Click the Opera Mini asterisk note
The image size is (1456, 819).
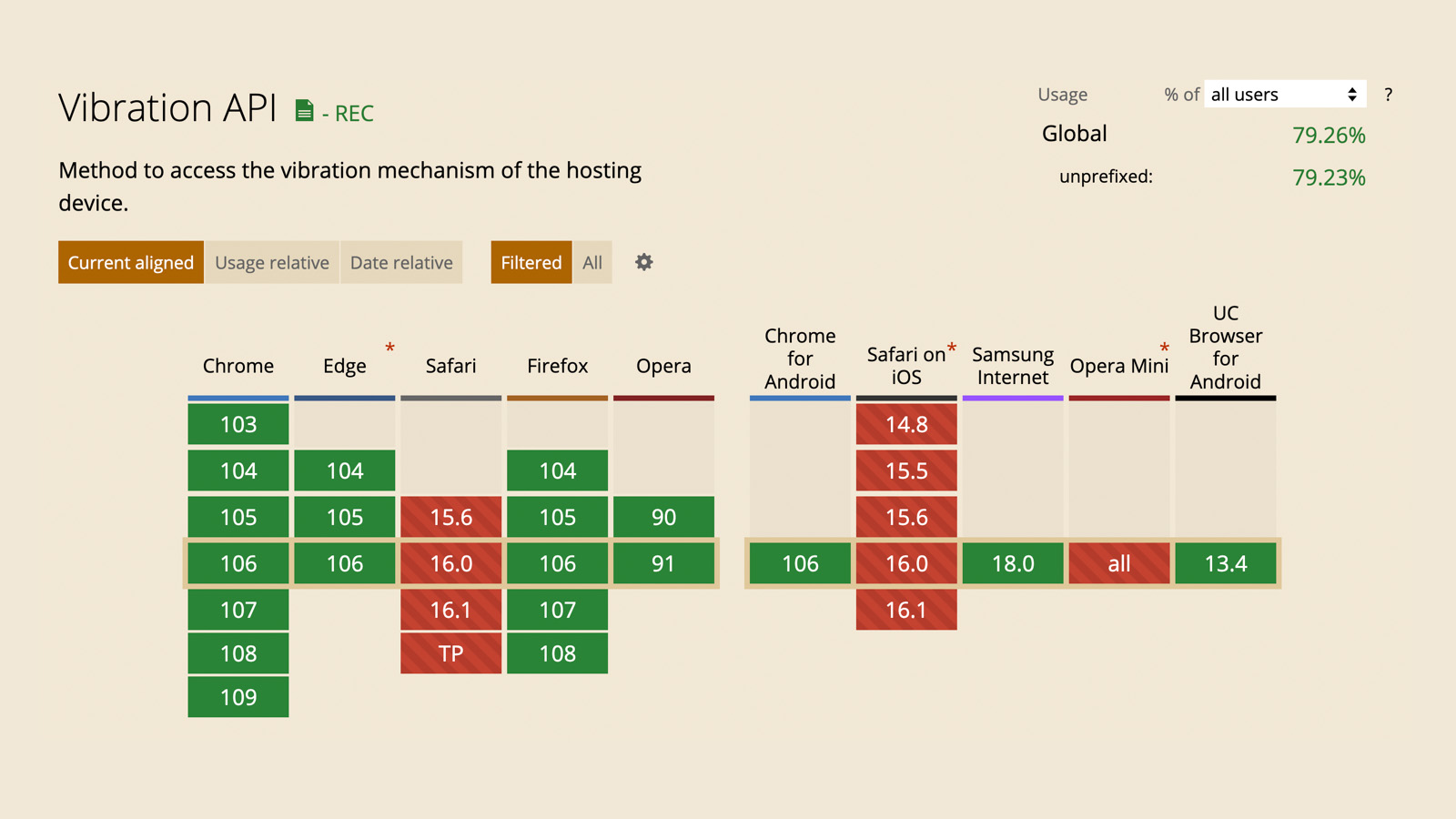[1164, 348]
